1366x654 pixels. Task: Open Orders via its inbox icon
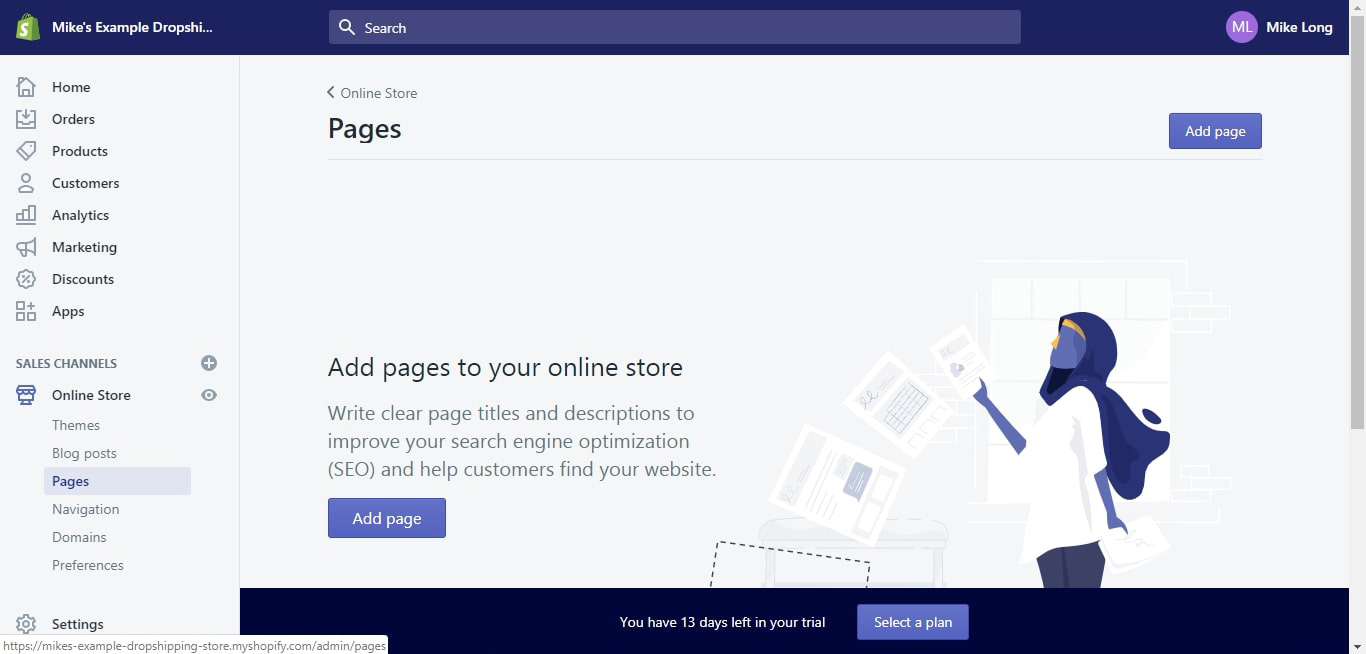[26, 119]
